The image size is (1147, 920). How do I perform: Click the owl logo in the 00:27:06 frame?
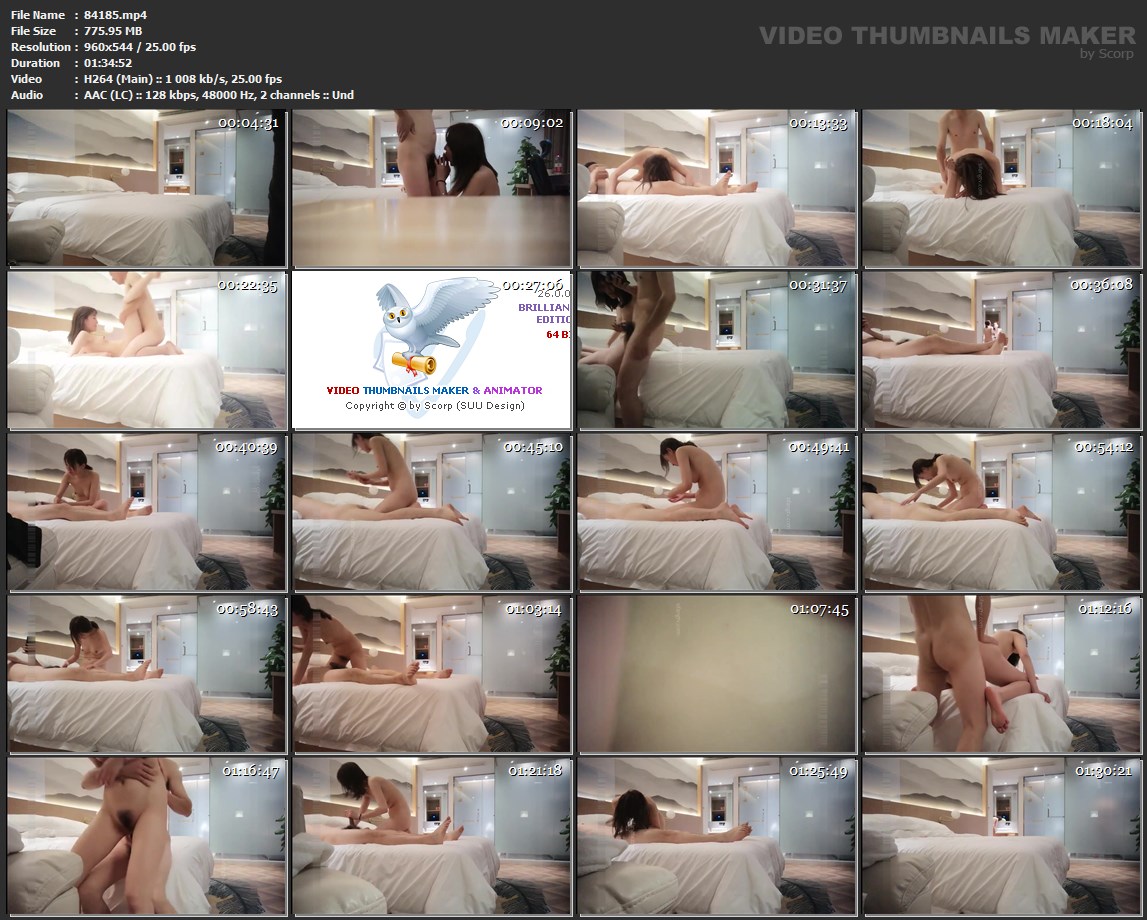tap(437, 325)
